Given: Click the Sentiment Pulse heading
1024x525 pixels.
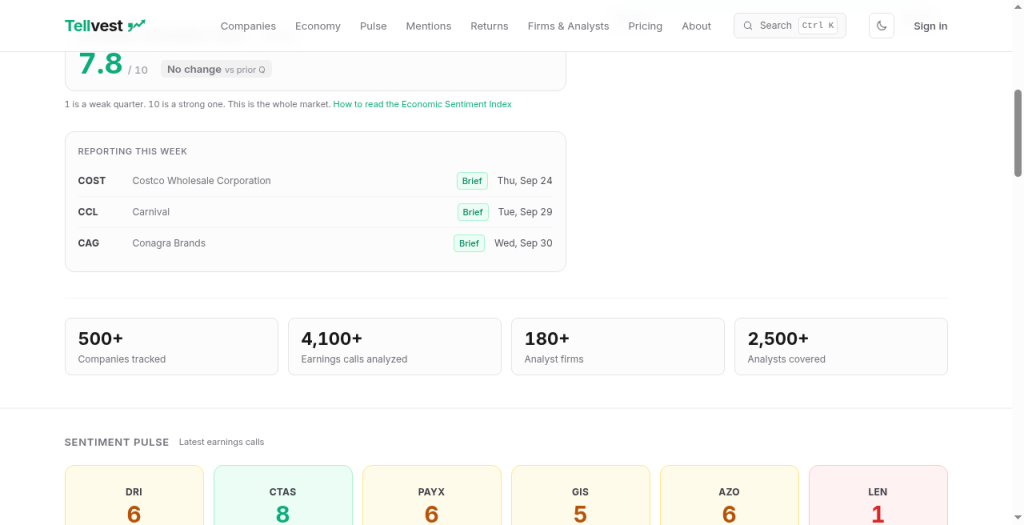Looking at the screenshot, I should tap(117, 442).
